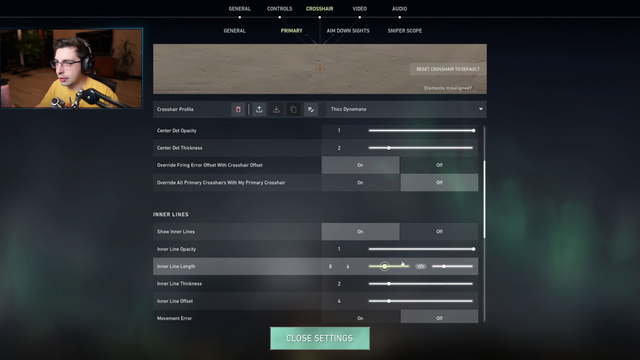Open the Aim Down Sights sub-tab
The height and width of the screenshot is (360, 640).
pos(348,31)
